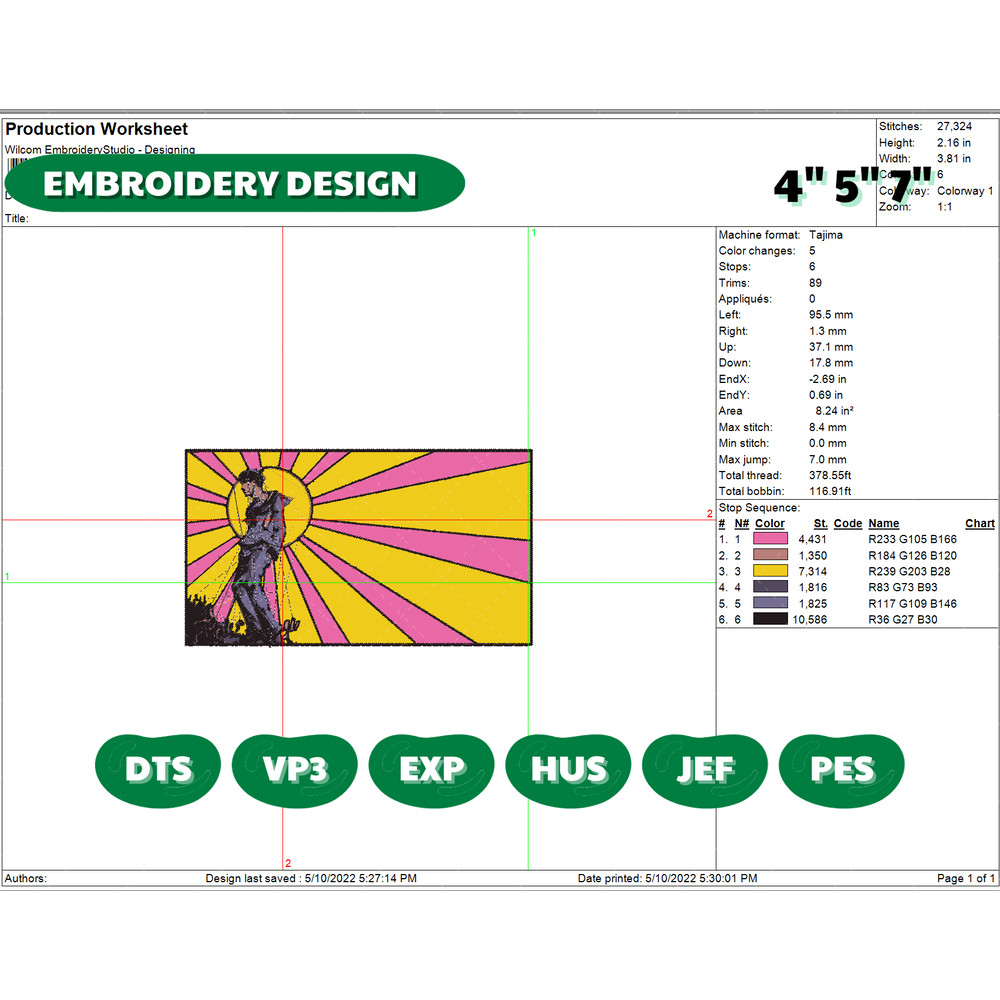Click the Color column header
This screenshot has width=1000, height=1000.
(769, 523)
